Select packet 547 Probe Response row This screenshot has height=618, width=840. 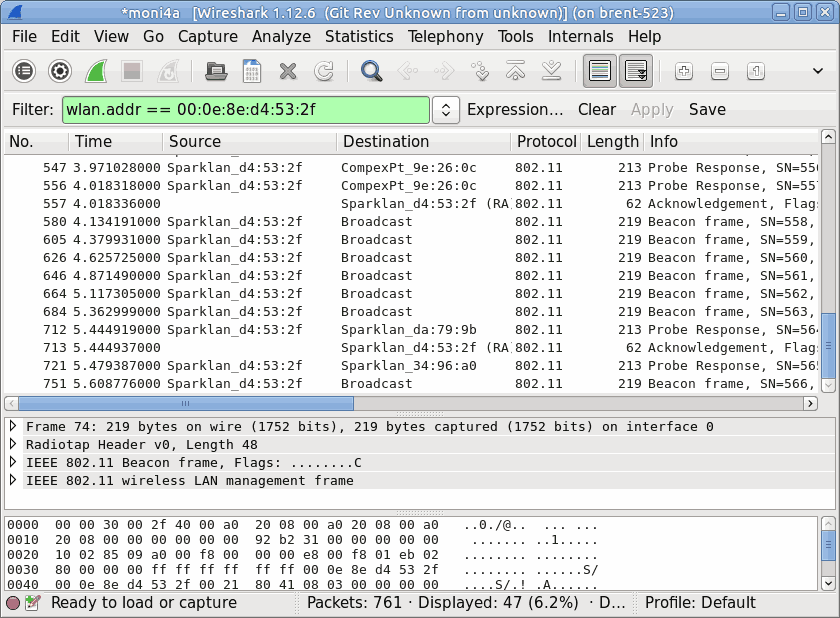click(411, 168)
